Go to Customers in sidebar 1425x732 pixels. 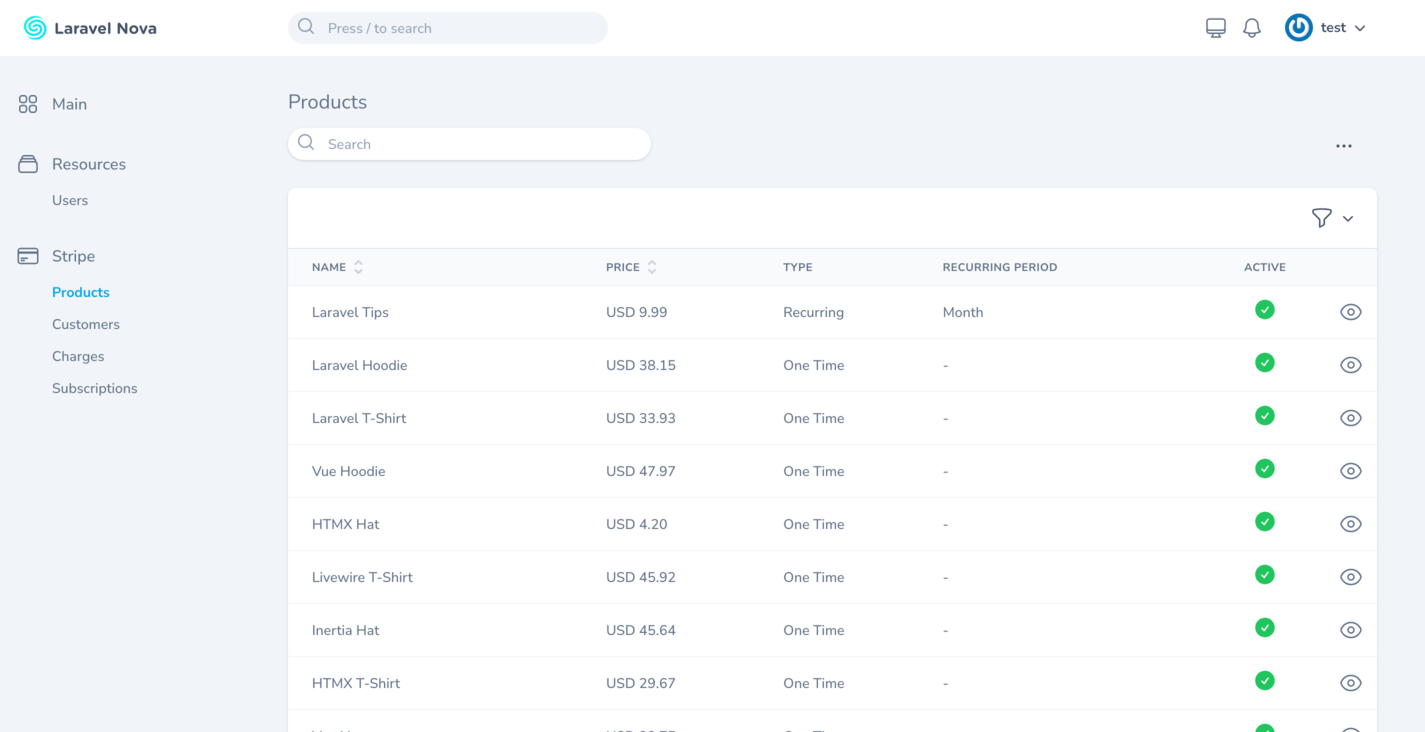tap(86, 324)
